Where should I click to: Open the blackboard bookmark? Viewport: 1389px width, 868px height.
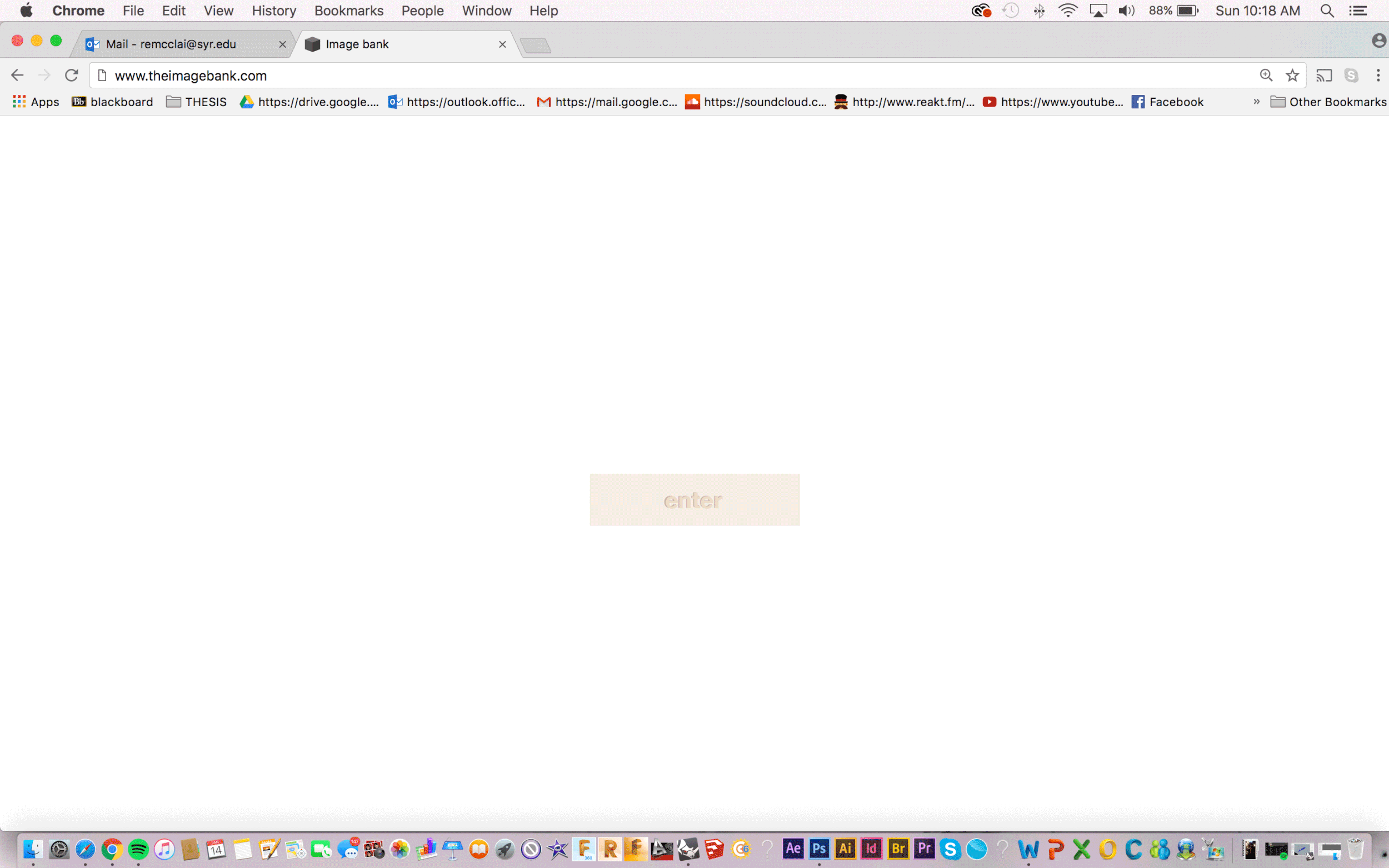pos(113,102)
